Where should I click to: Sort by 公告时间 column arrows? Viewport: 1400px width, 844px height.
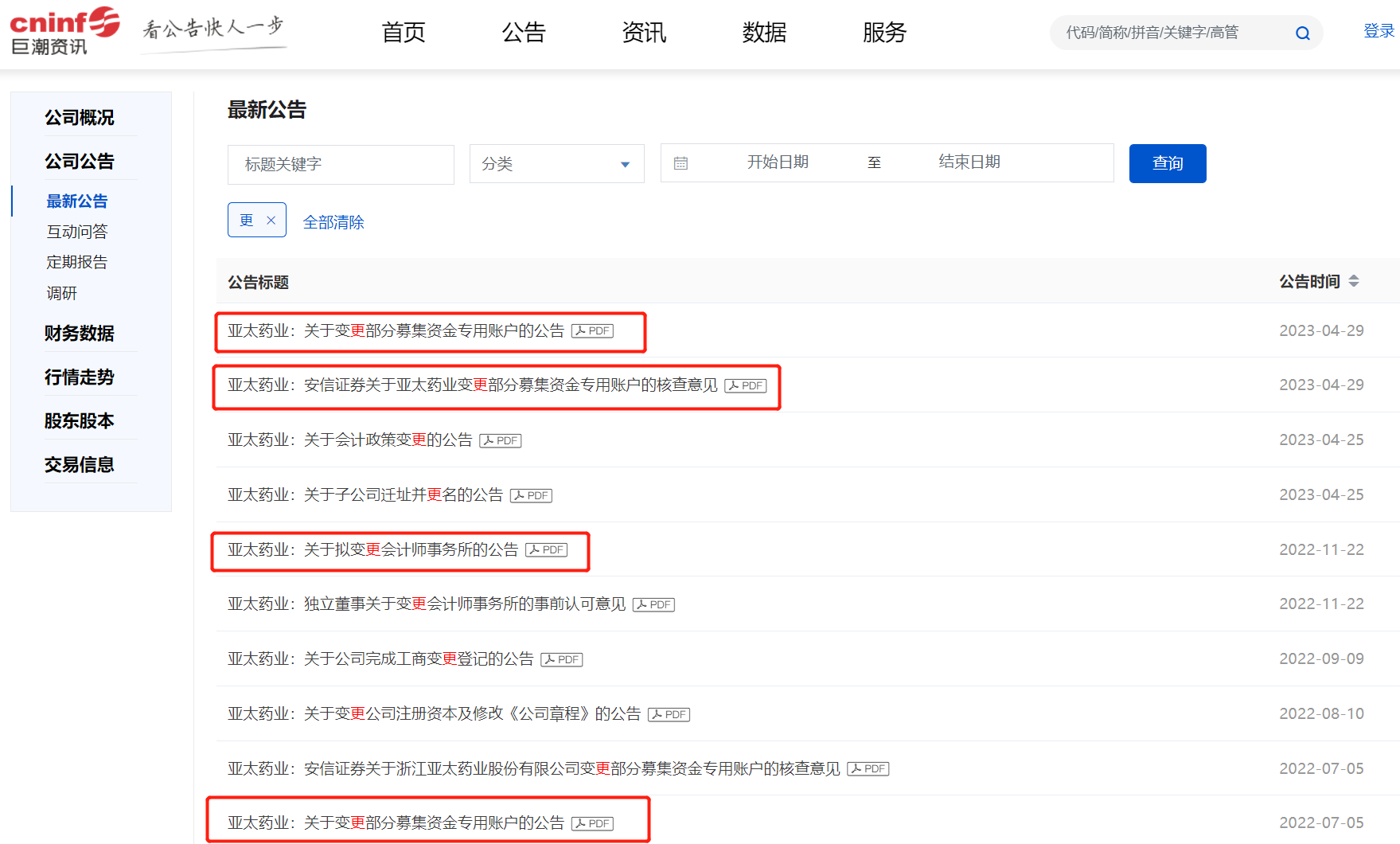tap(1353, 281)
